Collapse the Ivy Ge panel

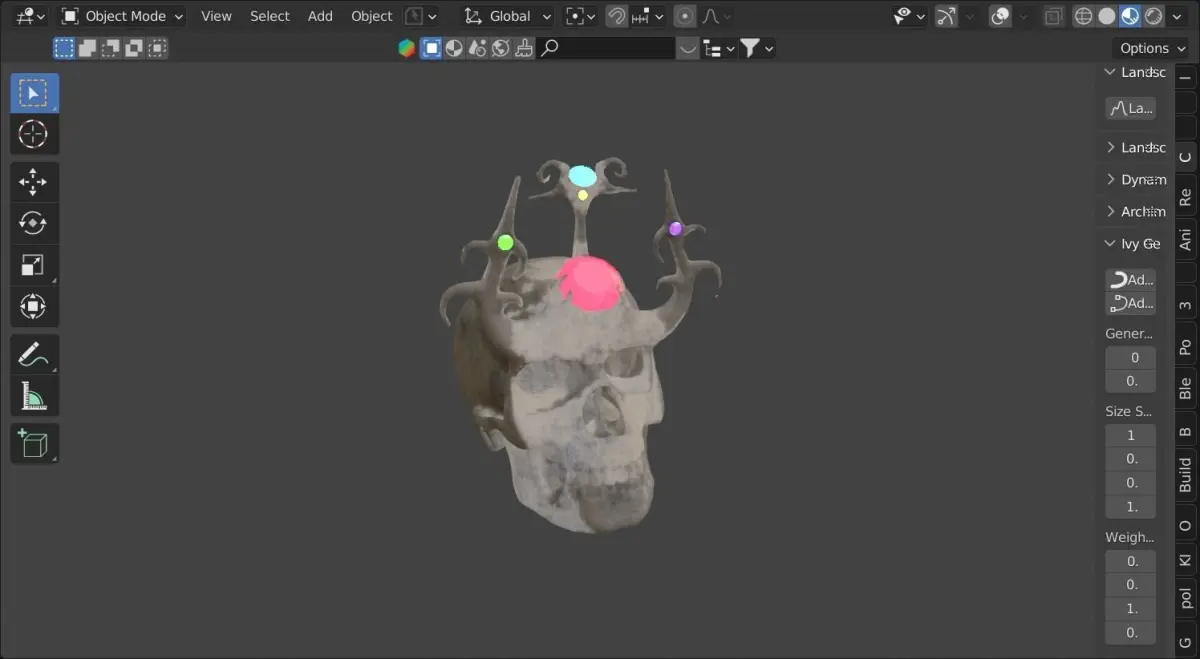click(x=1134, y=244)
